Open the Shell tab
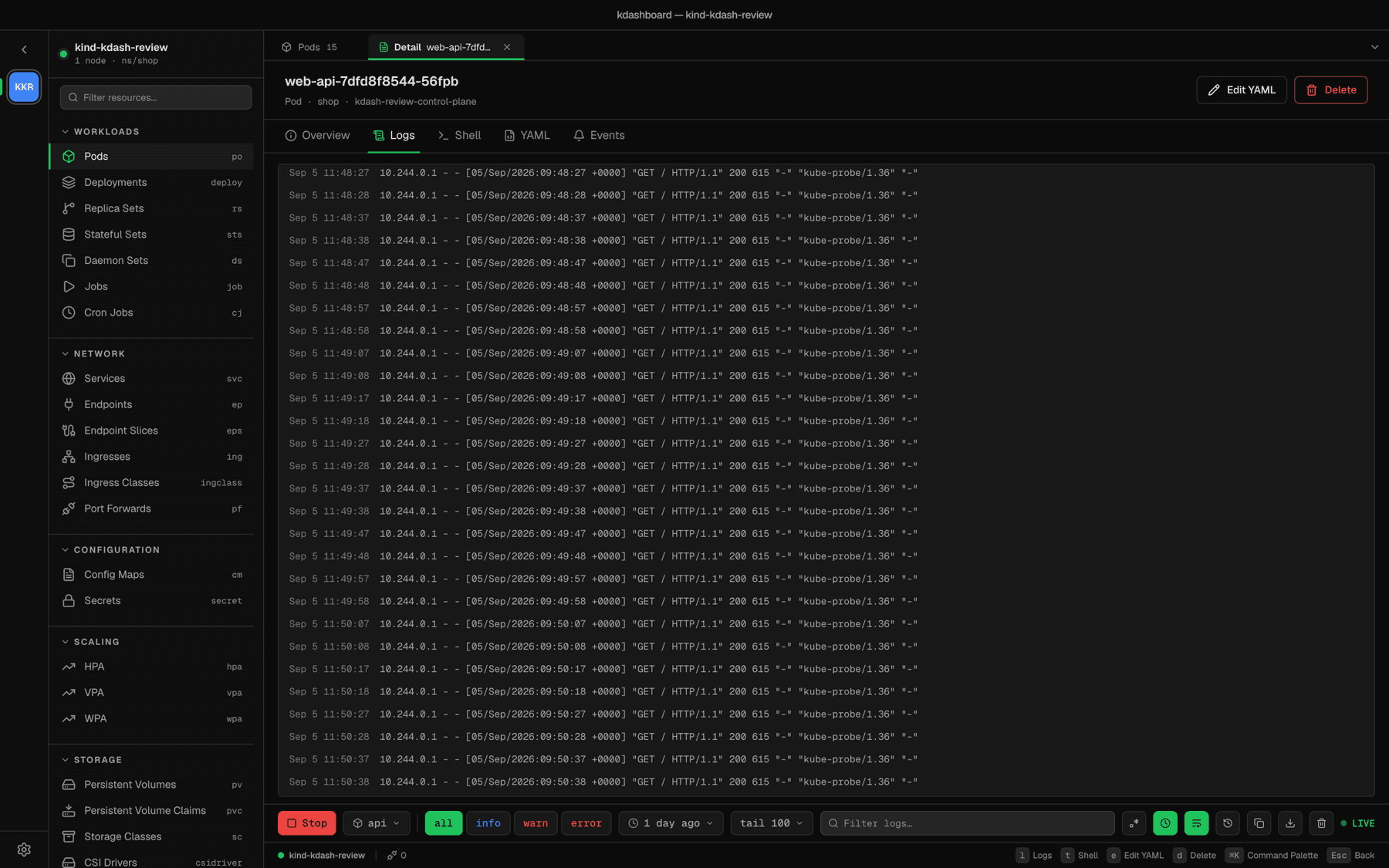The height and width of the screenshot is (868, 1389). (x=459, y=135)
